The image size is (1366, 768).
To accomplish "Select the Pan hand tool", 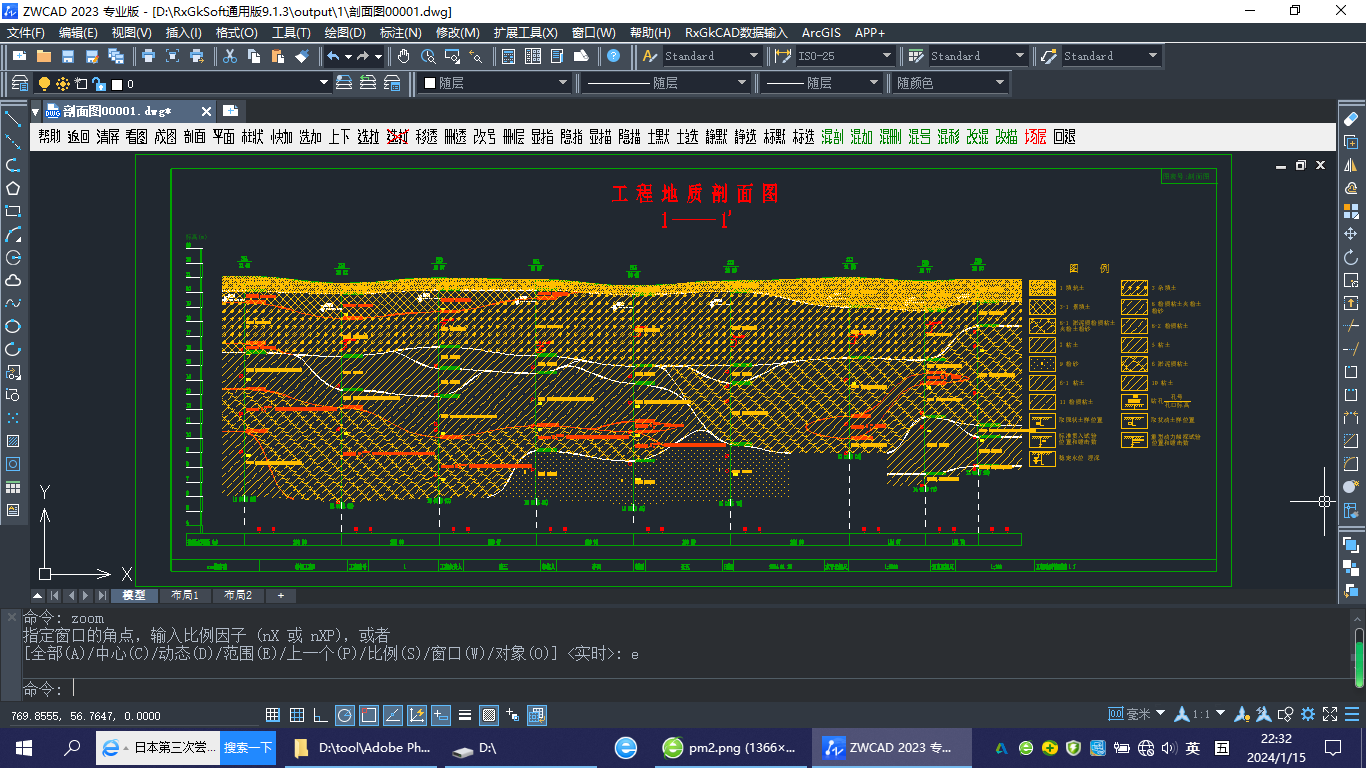I will (x=403, y=56).
